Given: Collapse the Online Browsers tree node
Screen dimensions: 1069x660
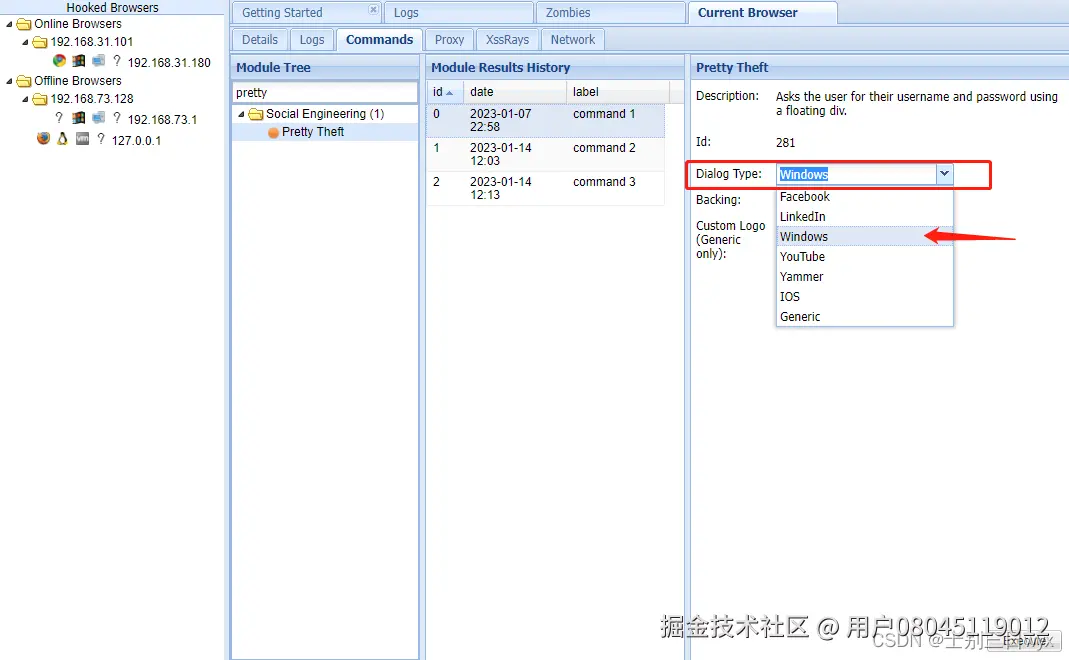Looking at the screenshot, I should click(x=9, y=24).
